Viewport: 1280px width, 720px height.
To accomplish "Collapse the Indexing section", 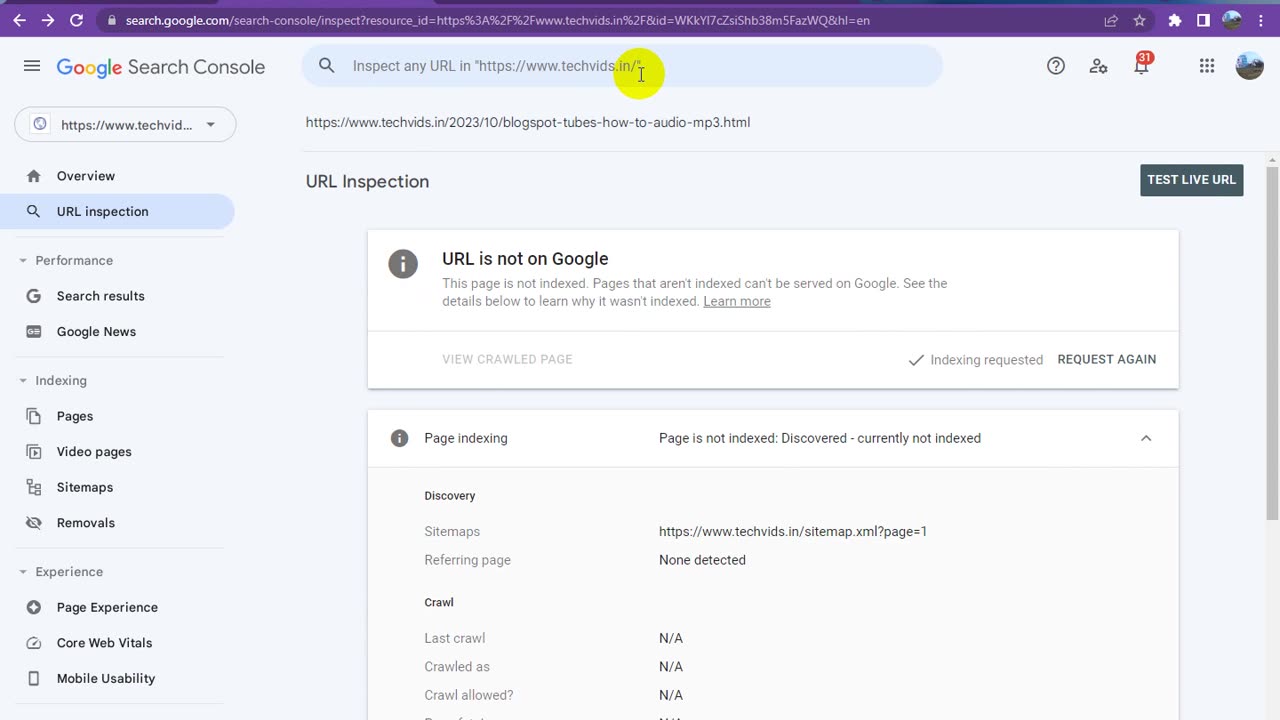I will click(22, 381).
